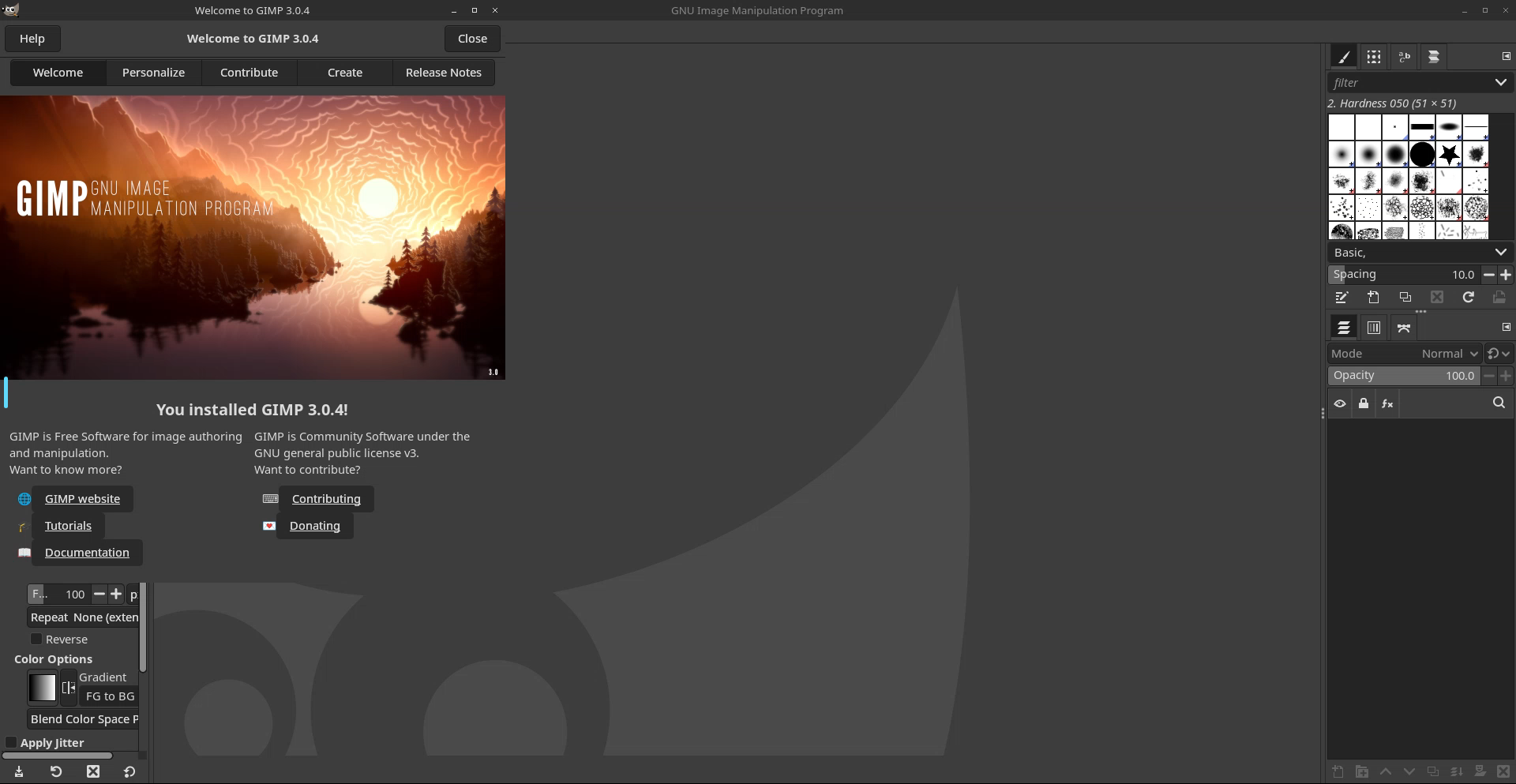Switch to the Welcome tab
1516x784 pixels.
(58, 73)
